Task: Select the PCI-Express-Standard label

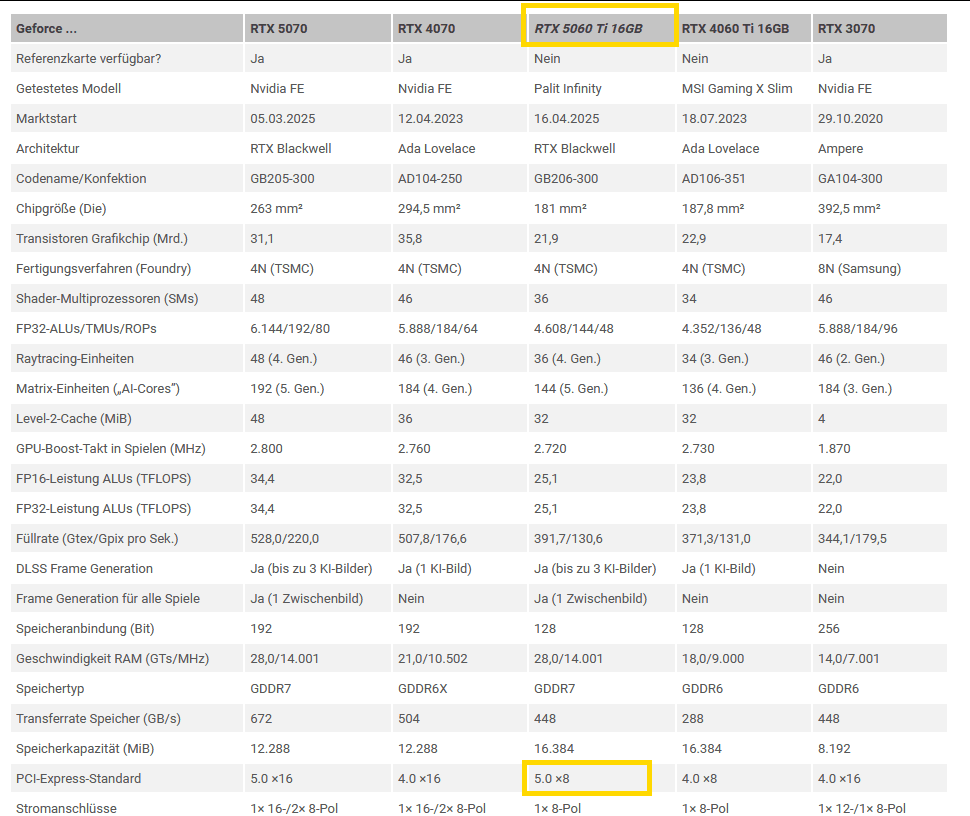Action: pos(79,779)
